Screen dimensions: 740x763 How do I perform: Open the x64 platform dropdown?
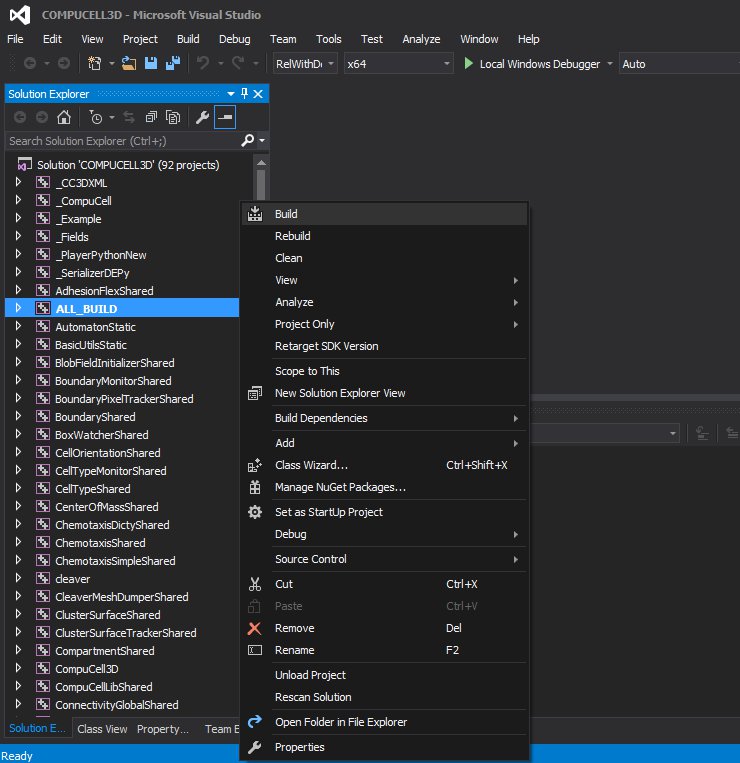[397, 64]
